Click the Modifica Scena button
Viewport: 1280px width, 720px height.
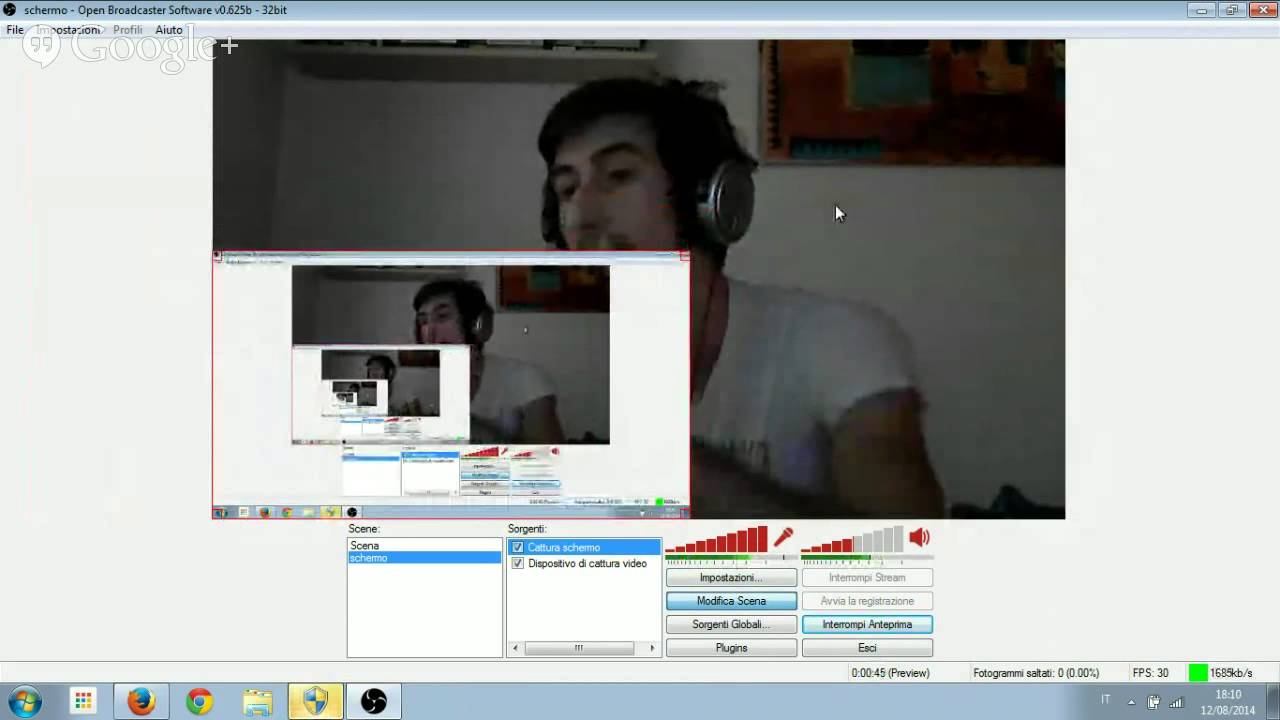731,601
